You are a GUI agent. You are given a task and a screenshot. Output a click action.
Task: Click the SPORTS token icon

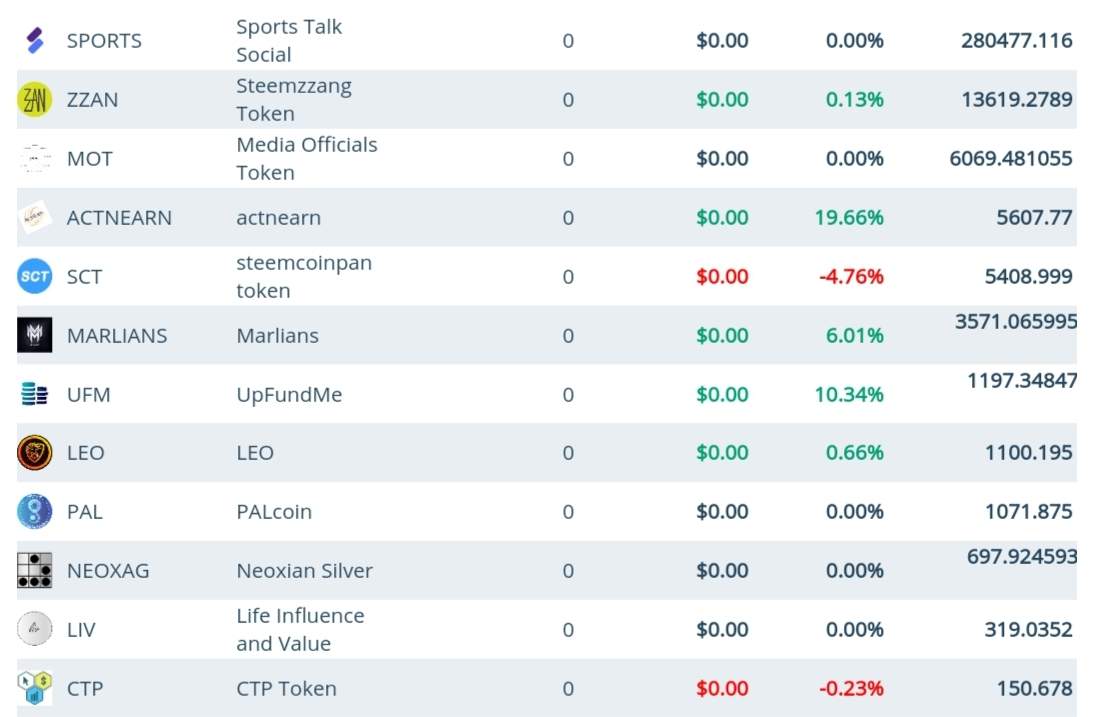pos(35,41)
